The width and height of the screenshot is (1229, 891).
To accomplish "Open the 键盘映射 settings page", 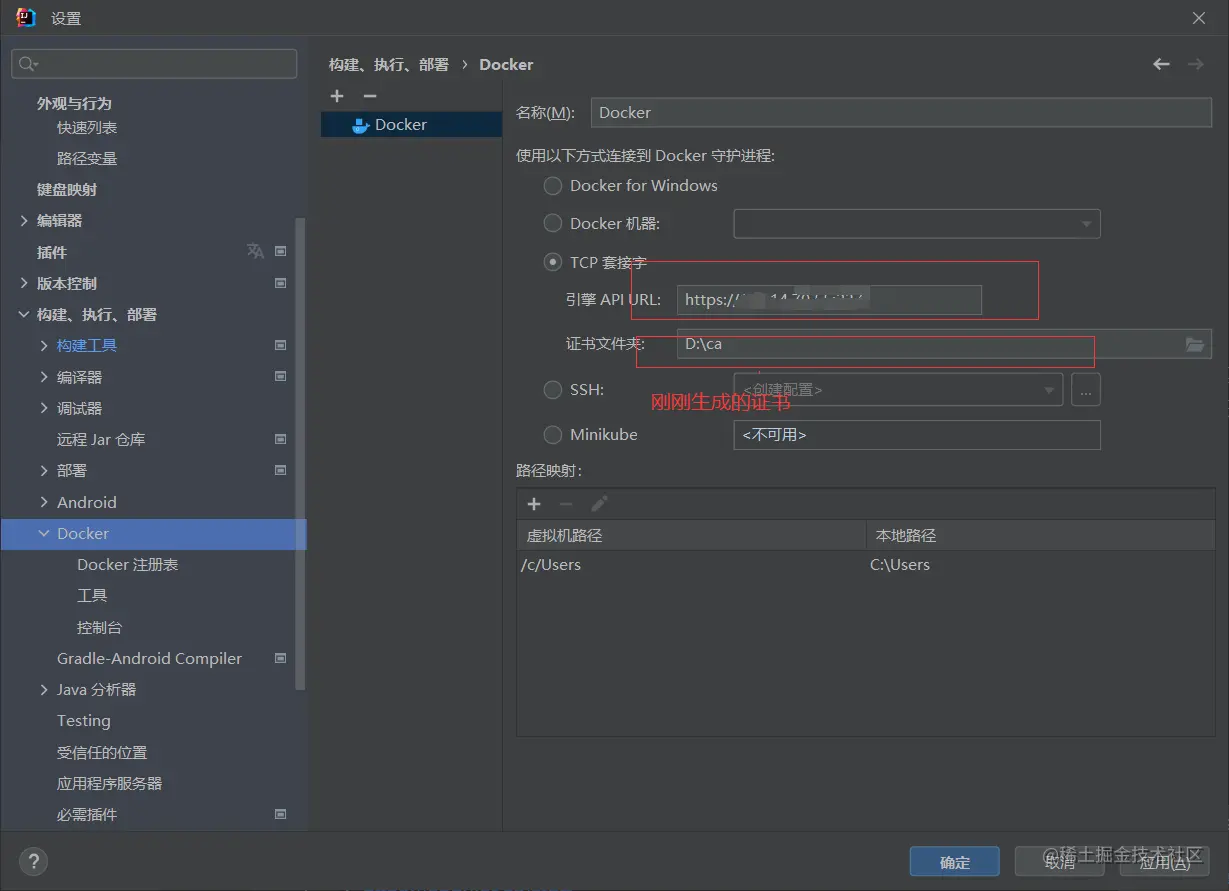I will click(67, 189).
